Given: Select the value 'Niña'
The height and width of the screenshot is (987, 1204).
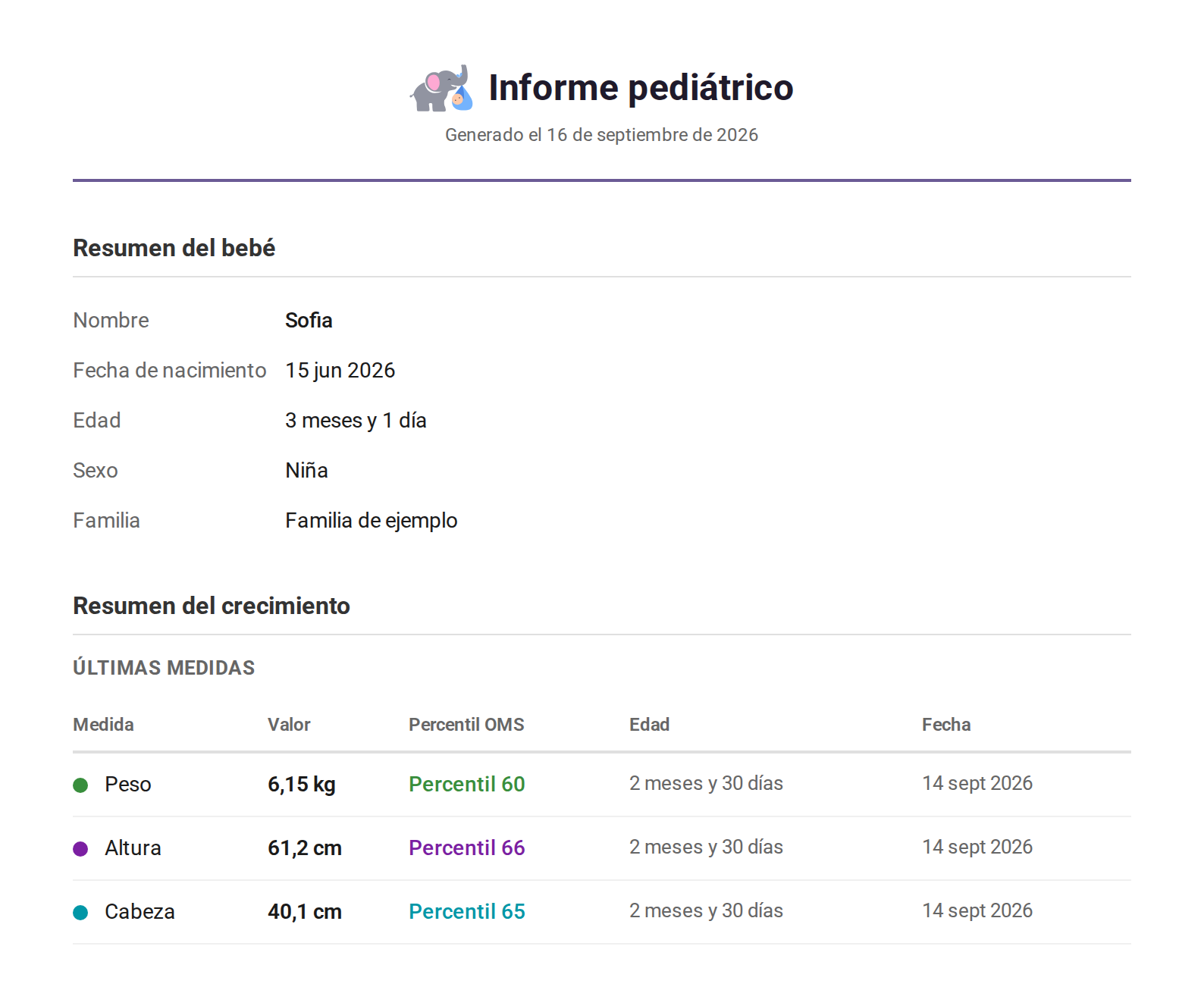Looking at the screenshot, I should (x=306, y=470).
